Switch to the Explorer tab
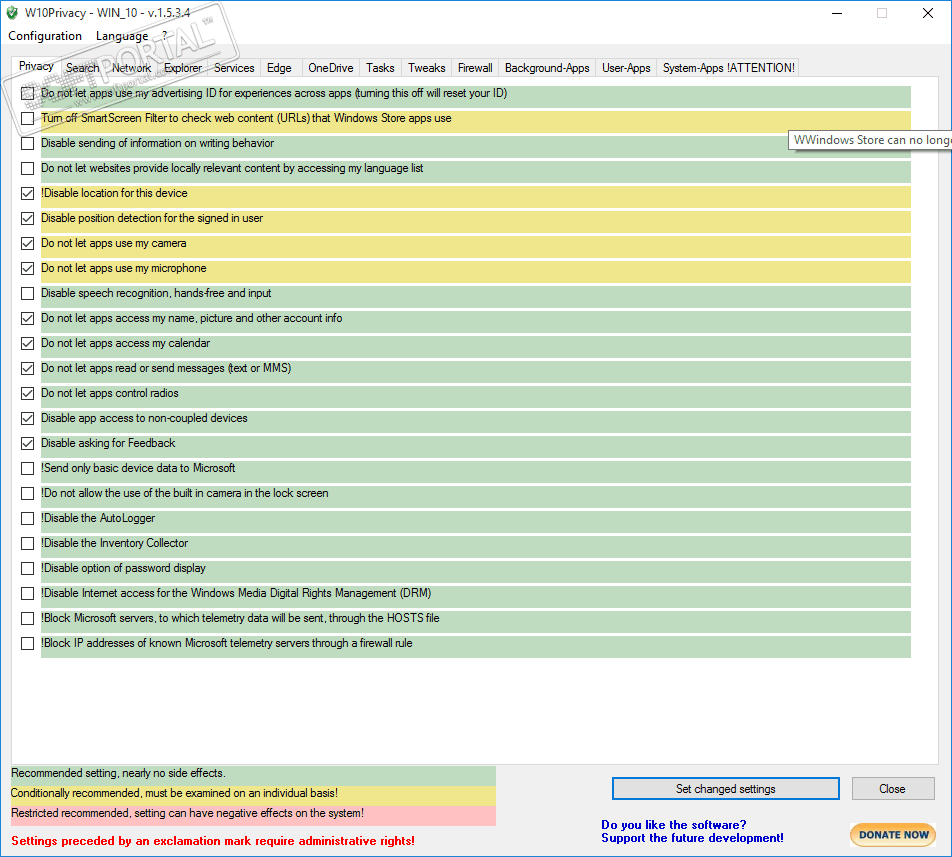The image size is (952, 857). (x=183, y=68)
